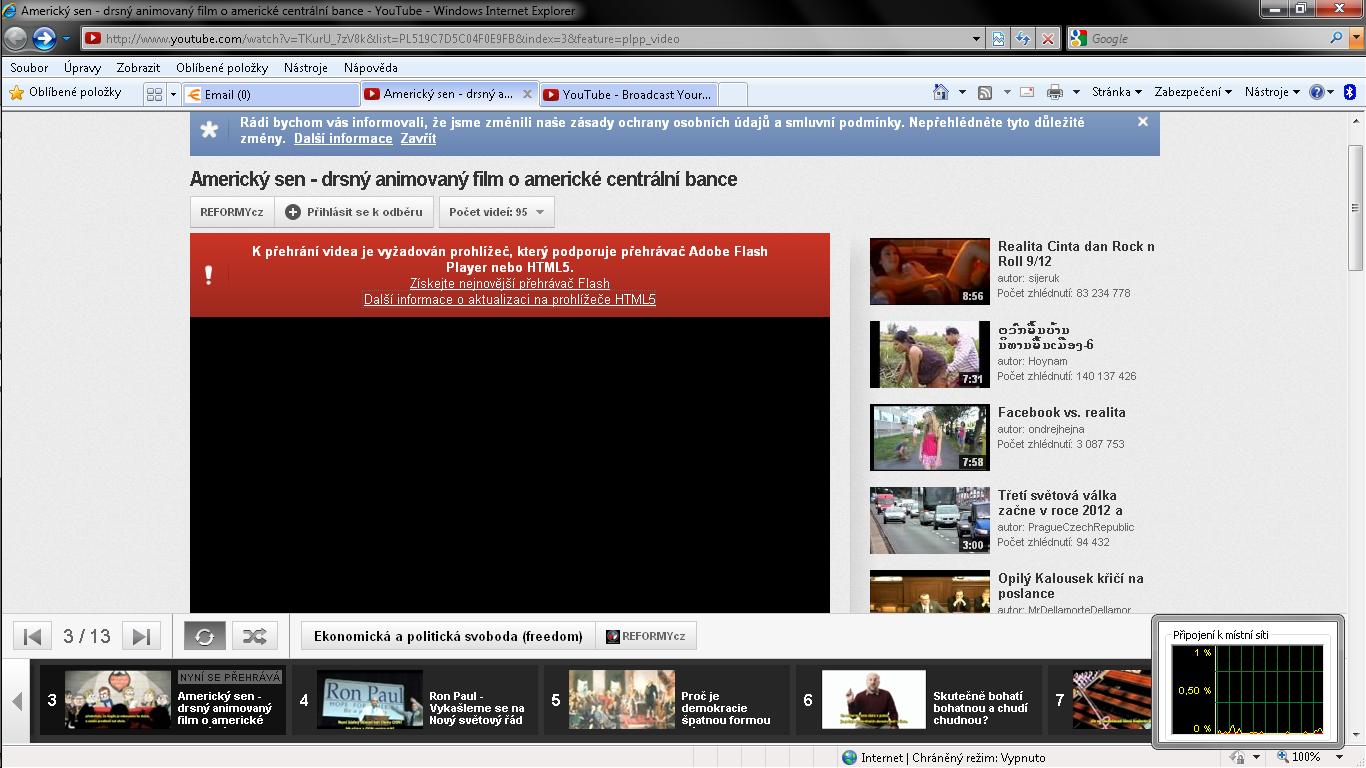Open the Nápověda menu

coord(371,68)
